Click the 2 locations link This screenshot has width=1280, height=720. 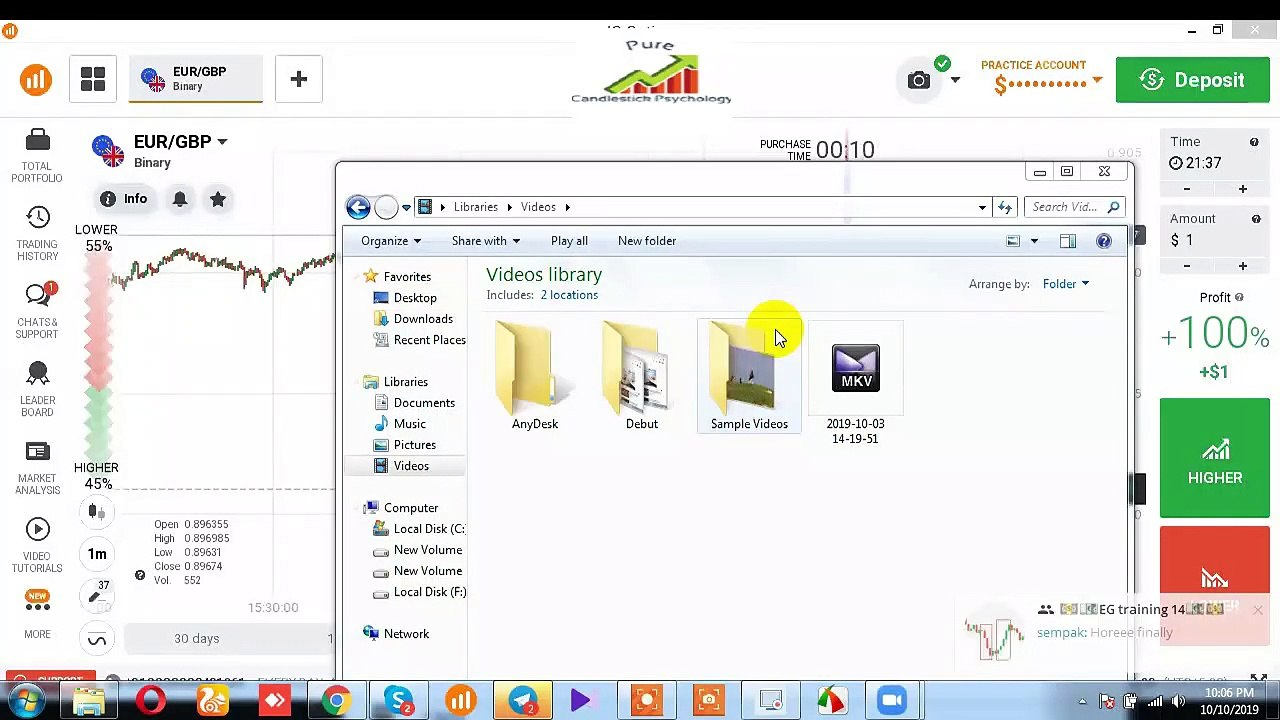(x=569, y=295)
